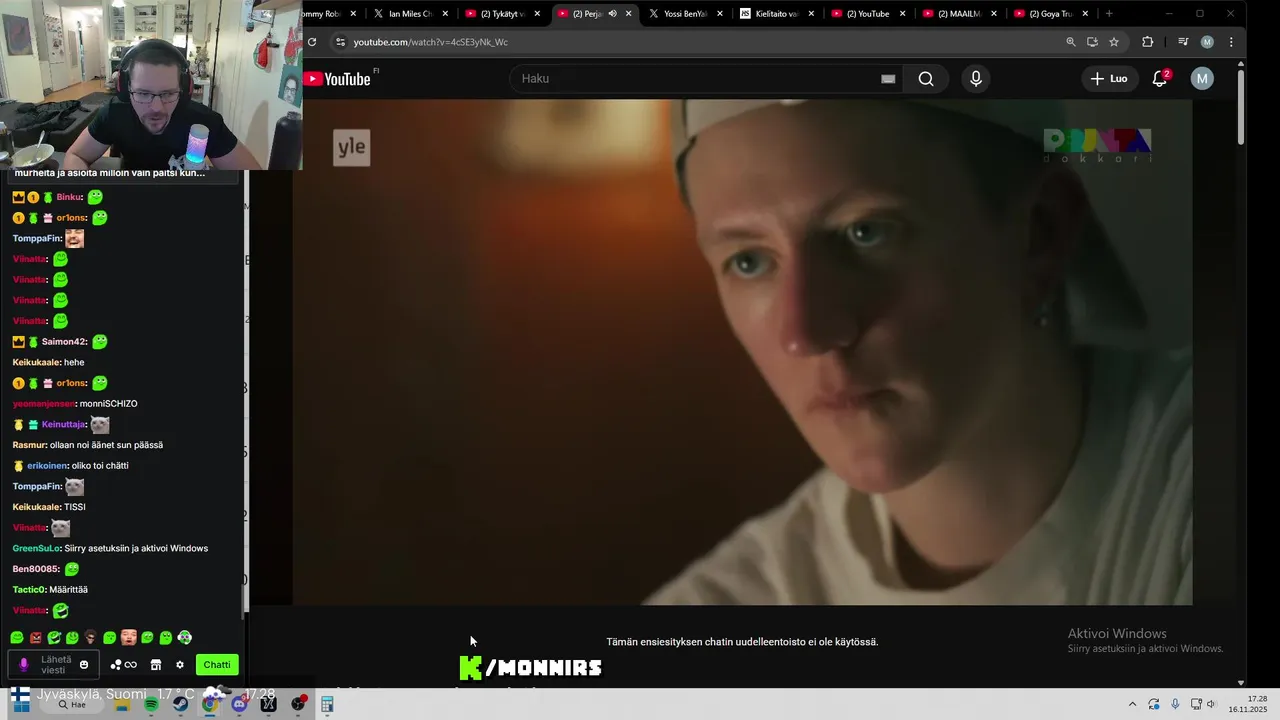The height and width of the screenshot is (720, 1280).
Task: Click username GreenSuLo in chat
Action: pos(37,548)
